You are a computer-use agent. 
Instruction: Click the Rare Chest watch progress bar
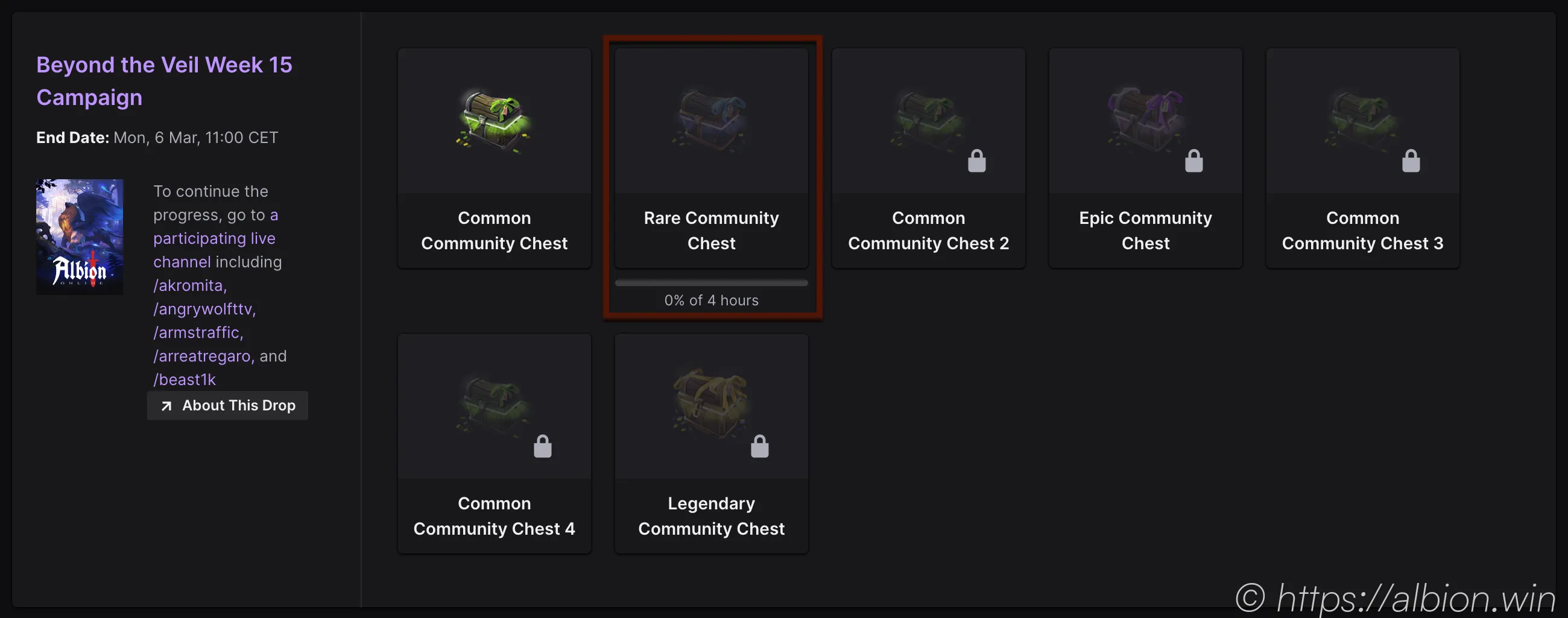[x=711, y=282]
